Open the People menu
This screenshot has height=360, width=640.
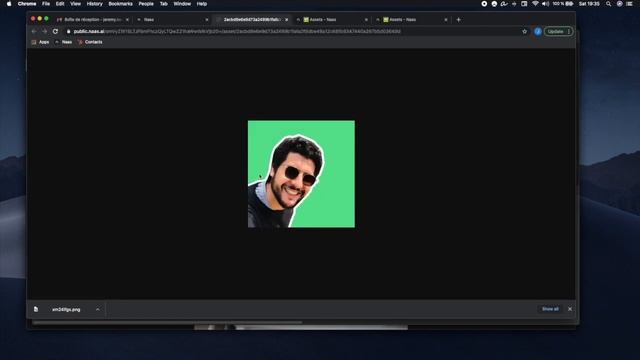point(146,4)
